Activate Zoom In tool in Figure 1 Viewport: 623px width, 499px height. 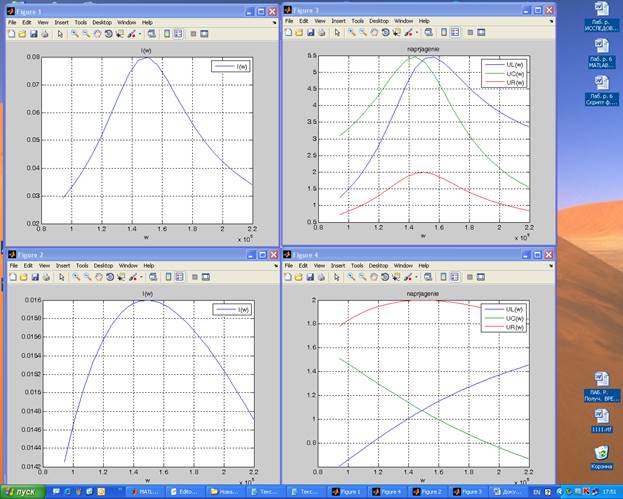click(75, 34)
